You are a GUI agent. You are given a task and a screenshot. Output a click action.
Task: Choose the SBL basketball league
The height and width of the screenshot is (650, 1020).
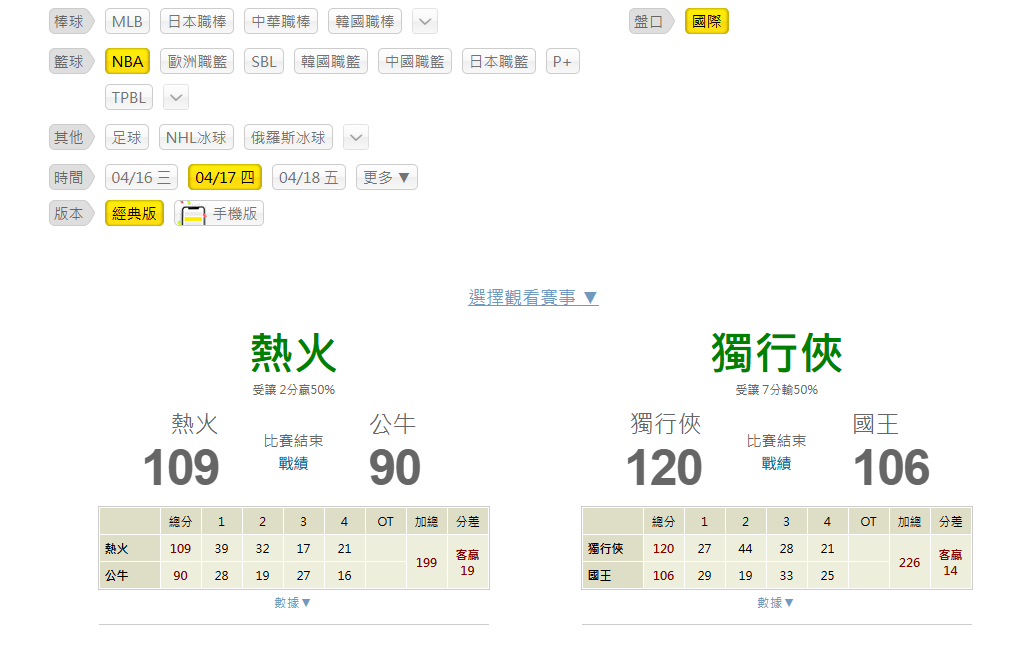[x=263, y=62]
